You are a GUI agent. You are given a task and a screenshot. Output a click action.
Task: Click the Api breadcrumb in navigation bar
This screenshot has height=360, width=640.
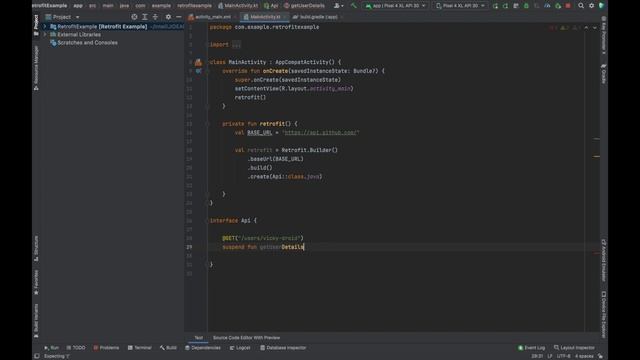click(x=271, y=6)
